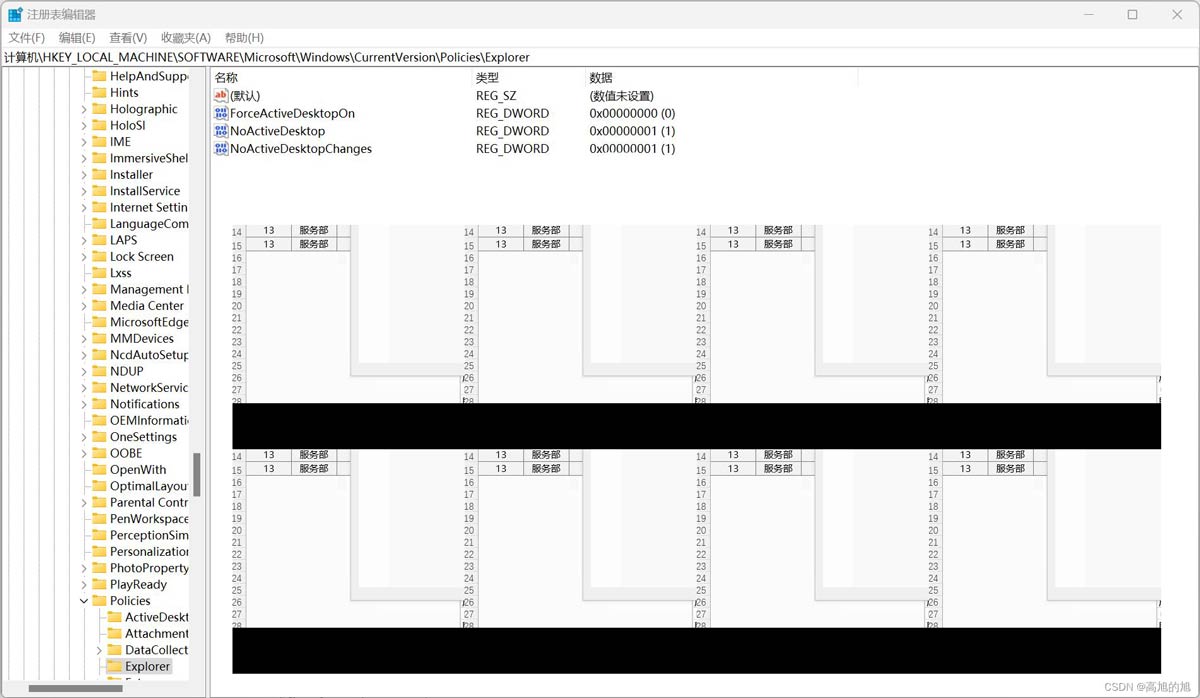1200x698 pixels.
Task: Open the 查看(V) menu
Action: point(128,37)
